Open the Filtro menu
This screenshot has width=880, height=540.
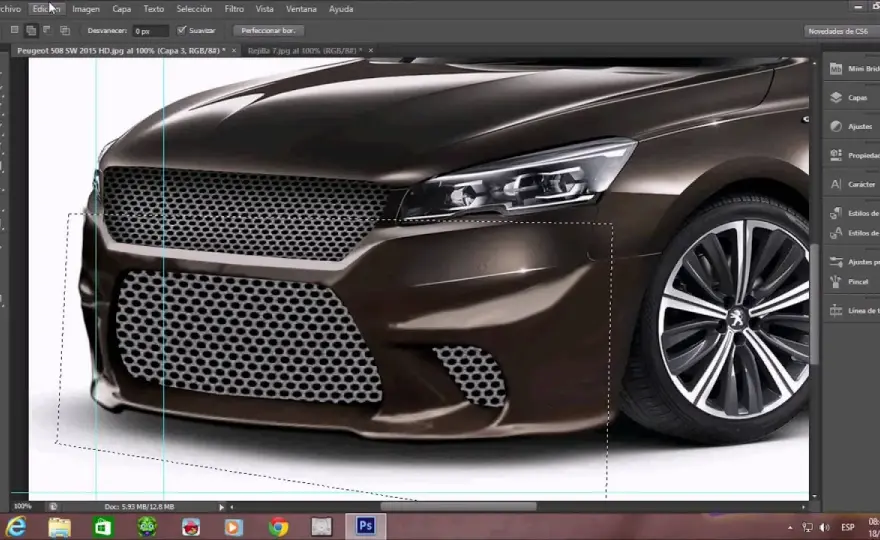tap(234, 9)
